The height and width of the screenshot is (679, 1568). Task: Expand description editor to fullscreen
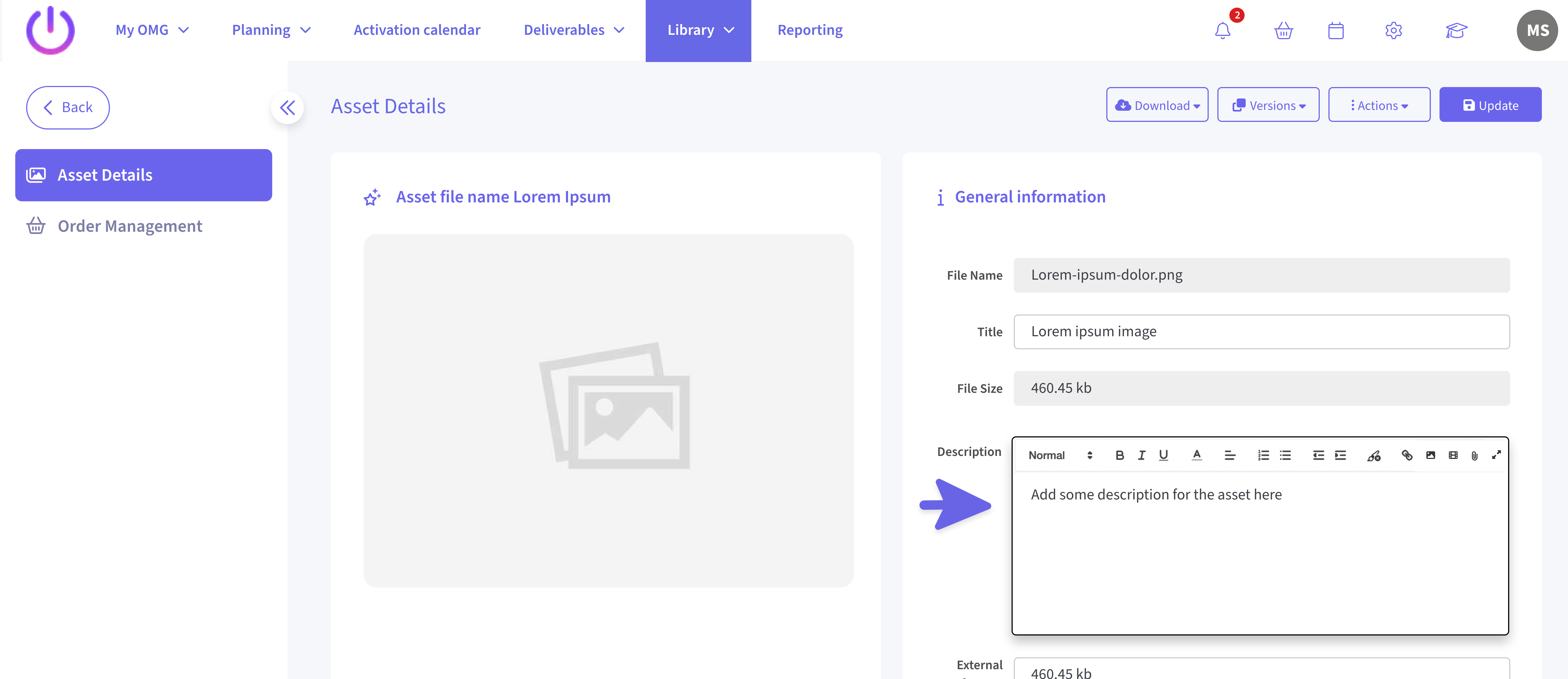1496,455
